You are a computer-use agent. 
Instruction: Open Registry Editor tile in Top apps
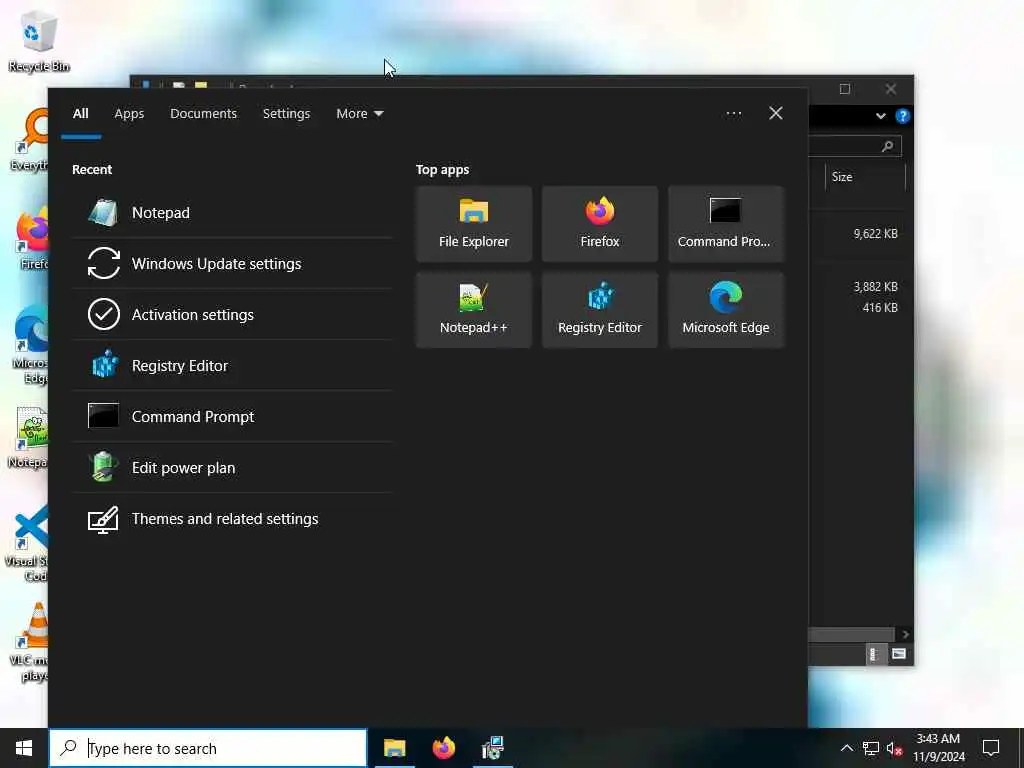[x=600, y=310]
